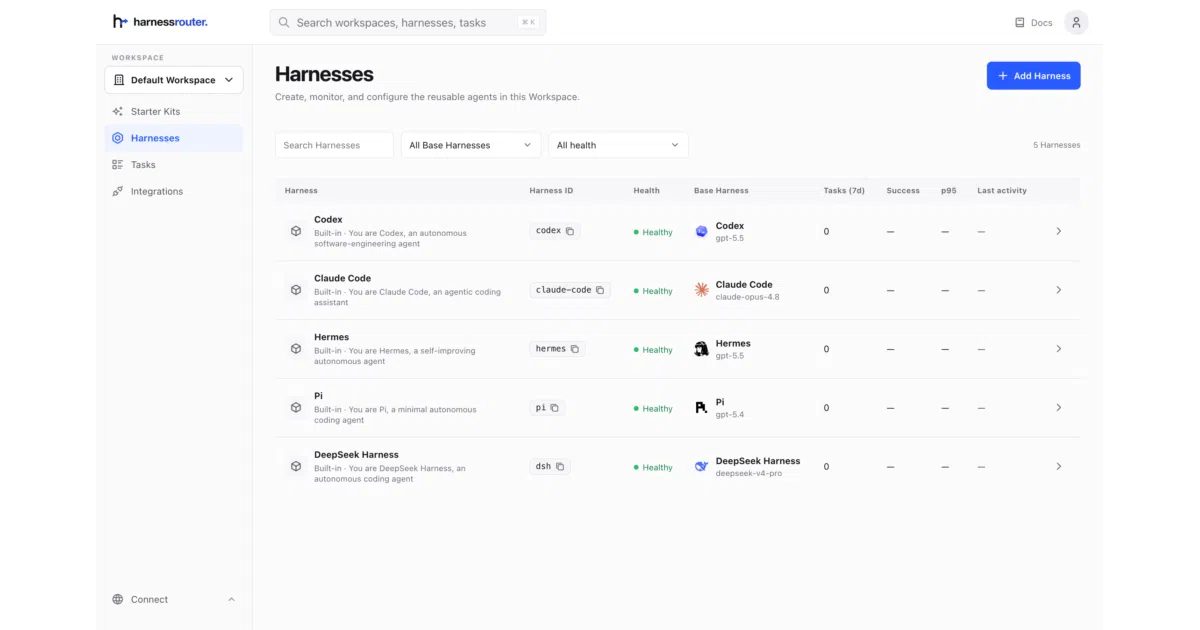Image resolution: width=1200 pixels, height=630 pixels.
Task: Click the Pi base harness logo
Action: tap(701, 408)
